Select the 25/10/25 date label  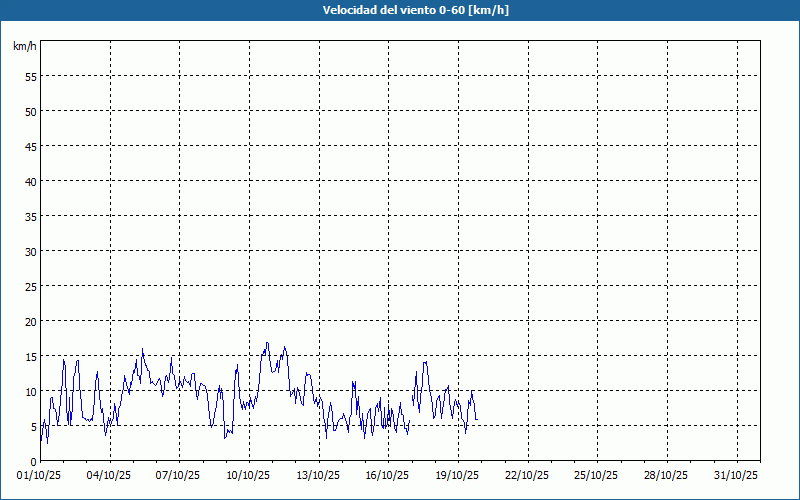(597, 475)
